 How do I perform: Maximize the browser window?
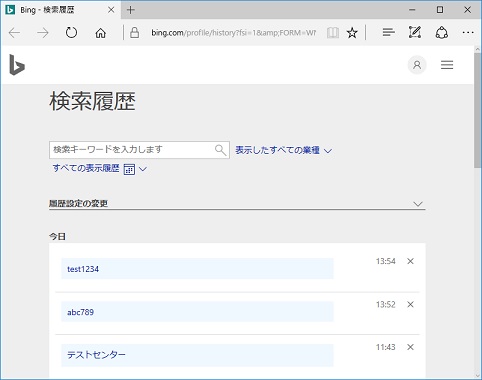tap(440, 10)
